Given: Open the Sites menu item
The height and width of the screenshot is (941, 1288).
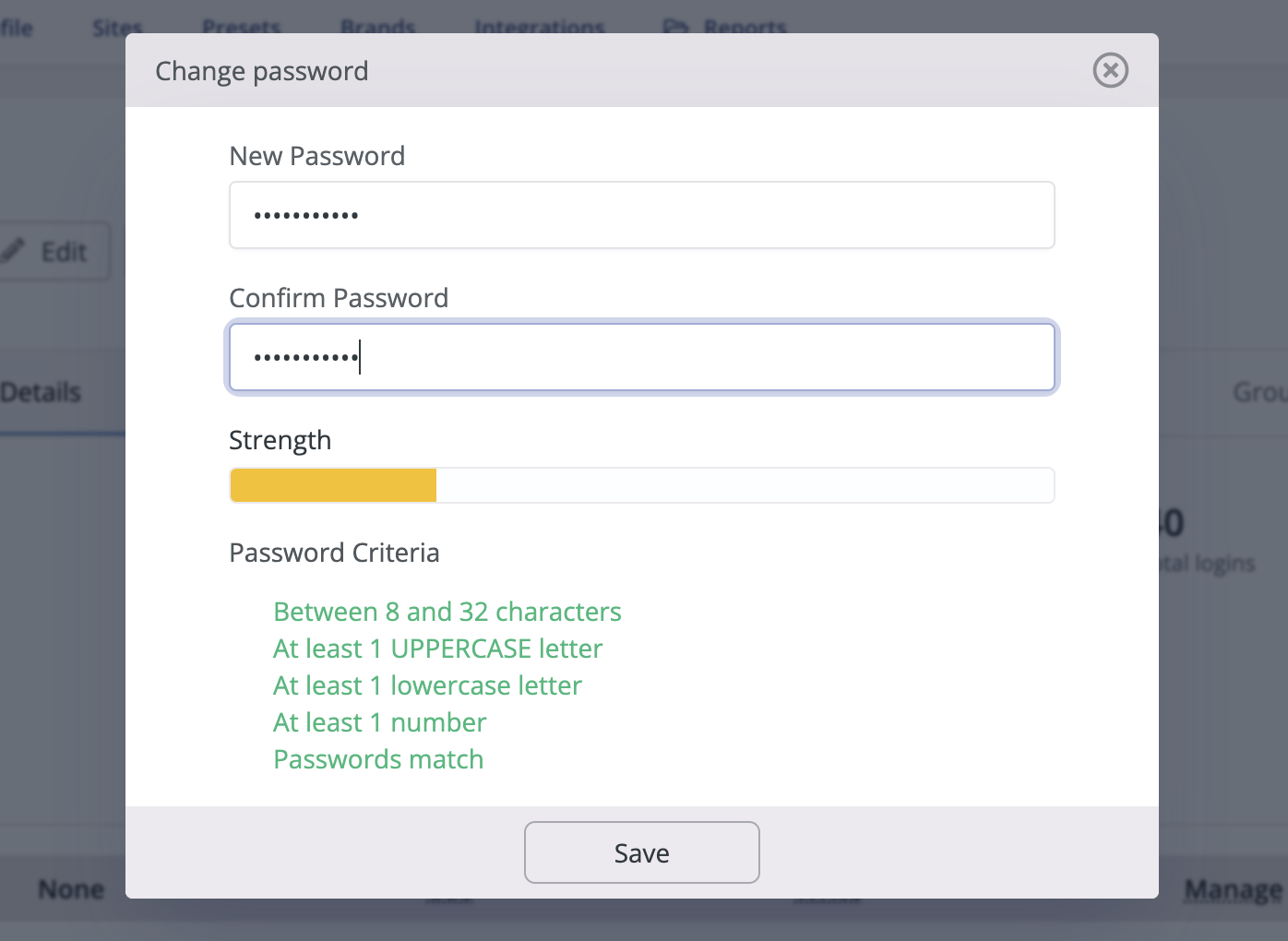Looking at the screenshot, I should coord(116,25).
